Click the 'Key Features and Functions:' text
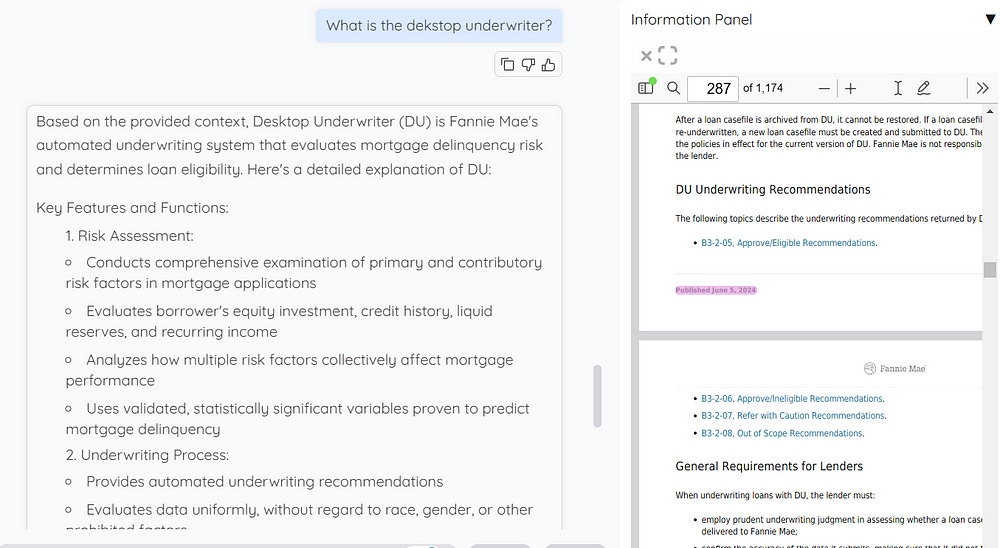The height and width of the screenshot is (548, 1000). point(132,208)
